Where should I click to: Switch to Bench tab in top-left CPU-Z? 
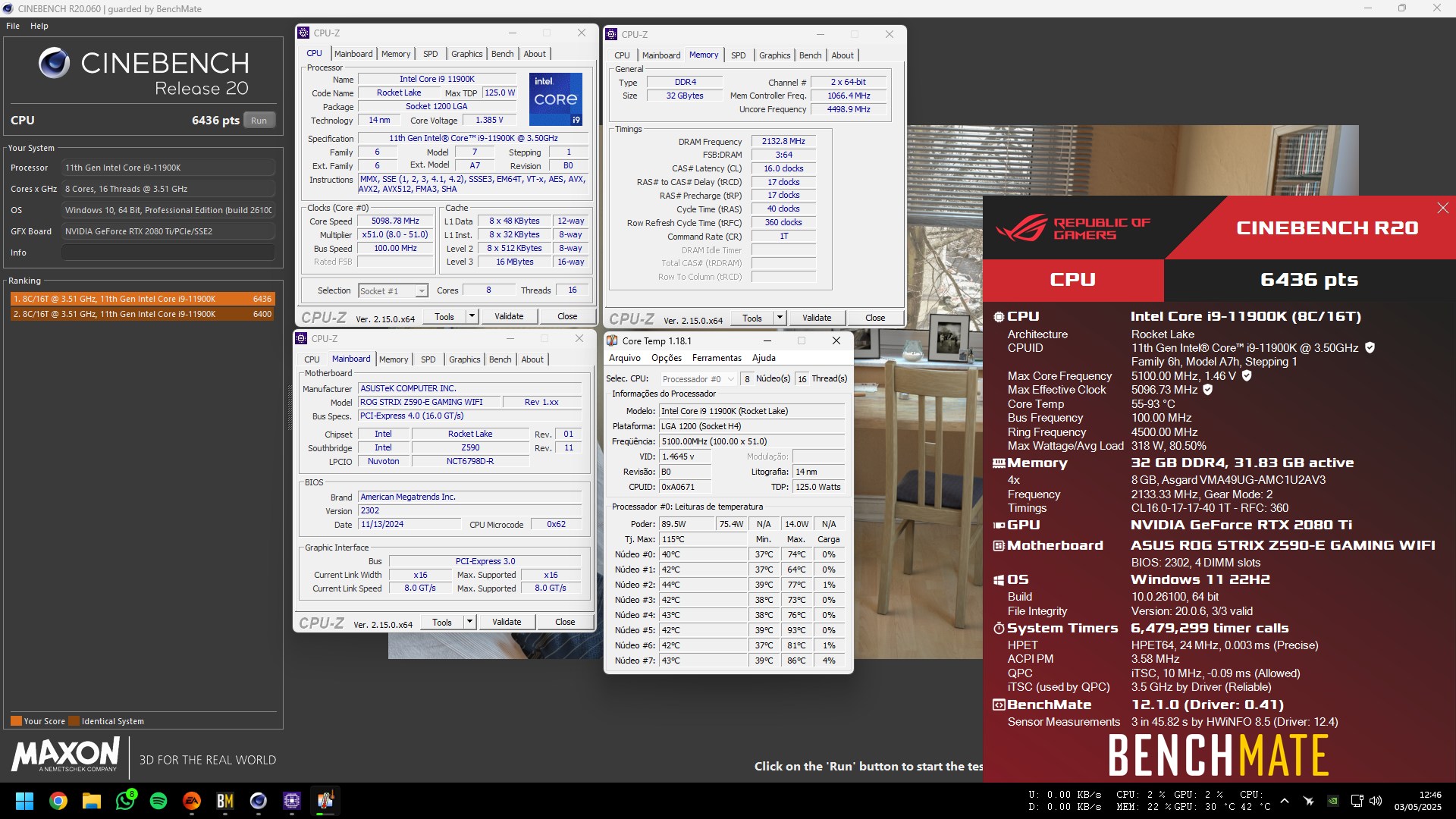pos(503,54)
